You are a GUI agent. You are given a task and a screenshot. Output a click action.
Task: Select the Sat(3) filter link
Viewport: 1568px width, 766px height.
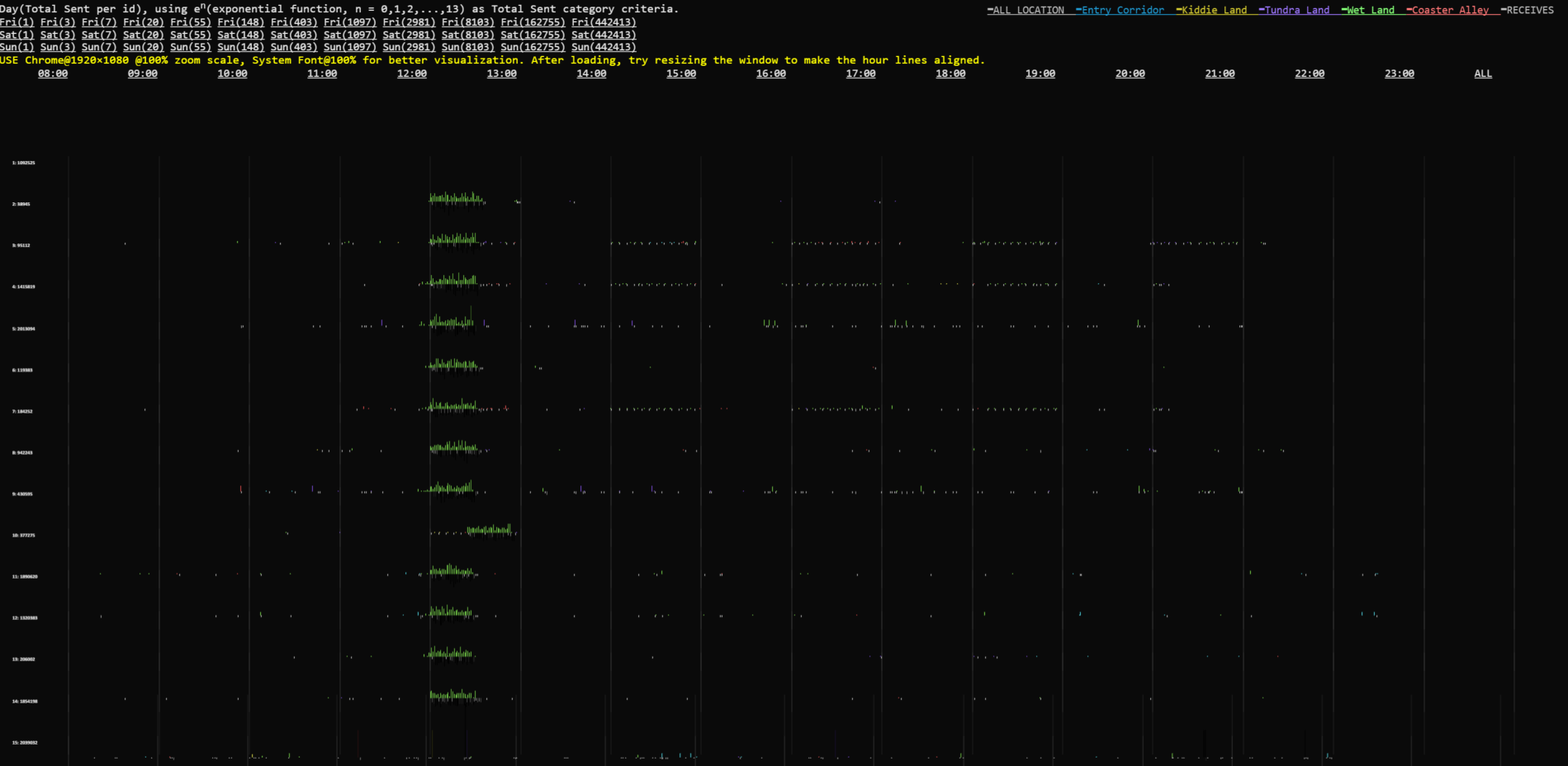(x=58, y=35)
